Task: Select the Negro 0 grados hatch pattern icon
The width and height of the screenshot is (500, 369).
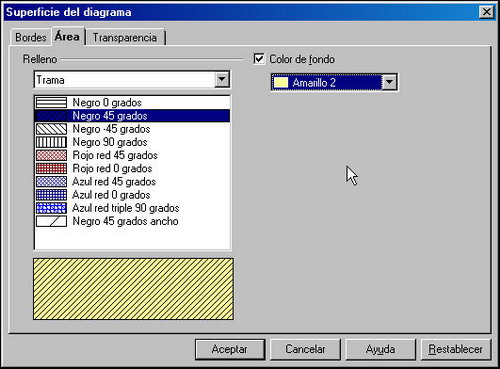Action: 51,102
